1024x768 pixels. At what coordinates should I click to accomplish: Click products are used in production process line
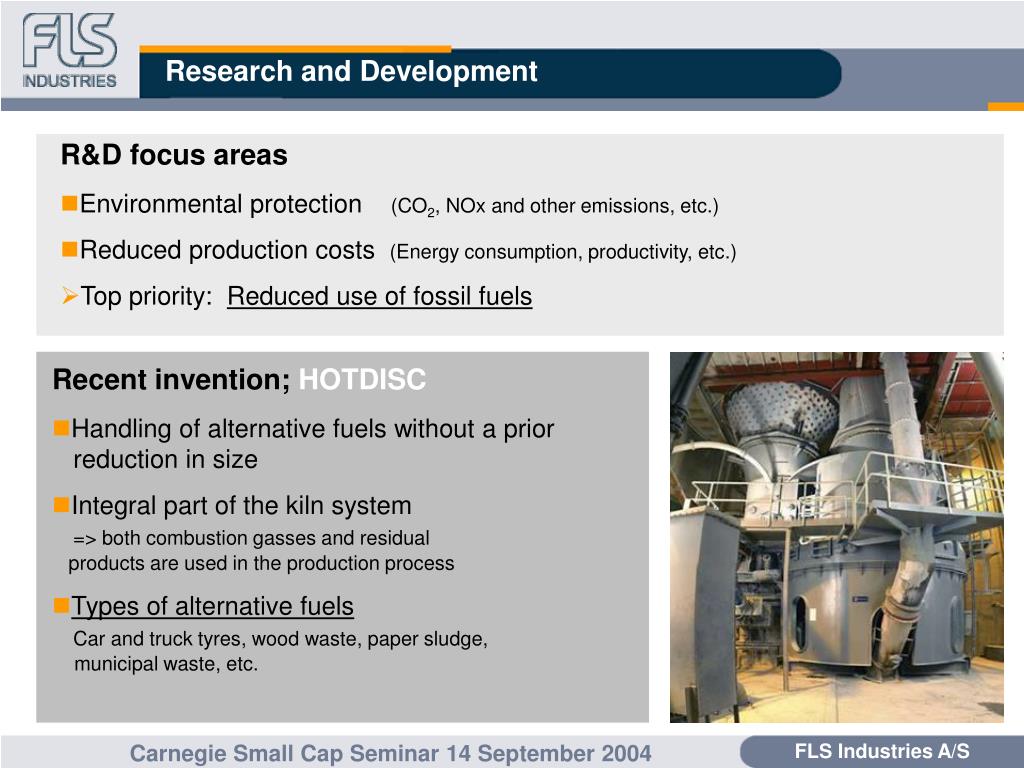tap(261, 564)
